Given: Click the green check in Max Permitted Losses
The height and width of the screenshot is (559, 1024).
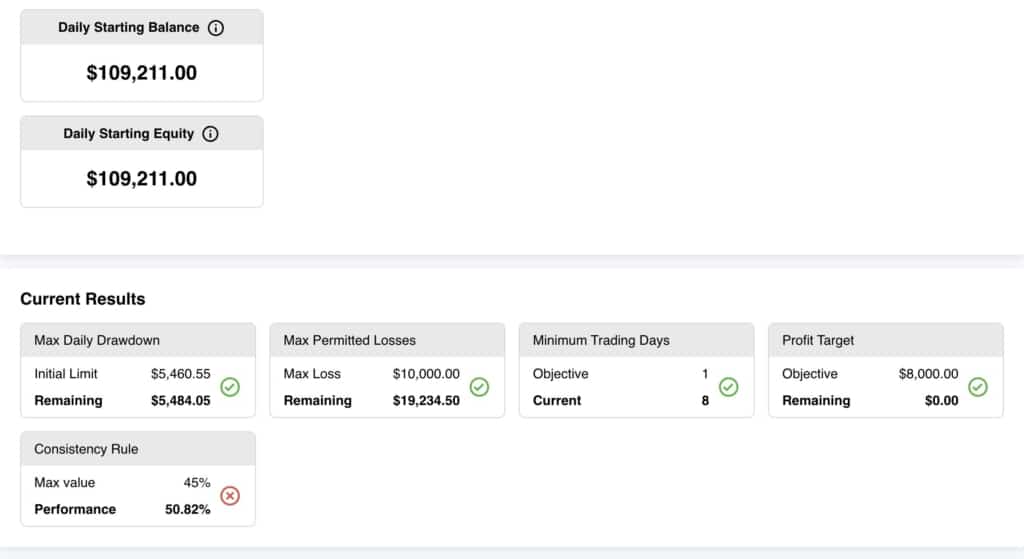Looking at the screenshot, I should click(479, 387).
